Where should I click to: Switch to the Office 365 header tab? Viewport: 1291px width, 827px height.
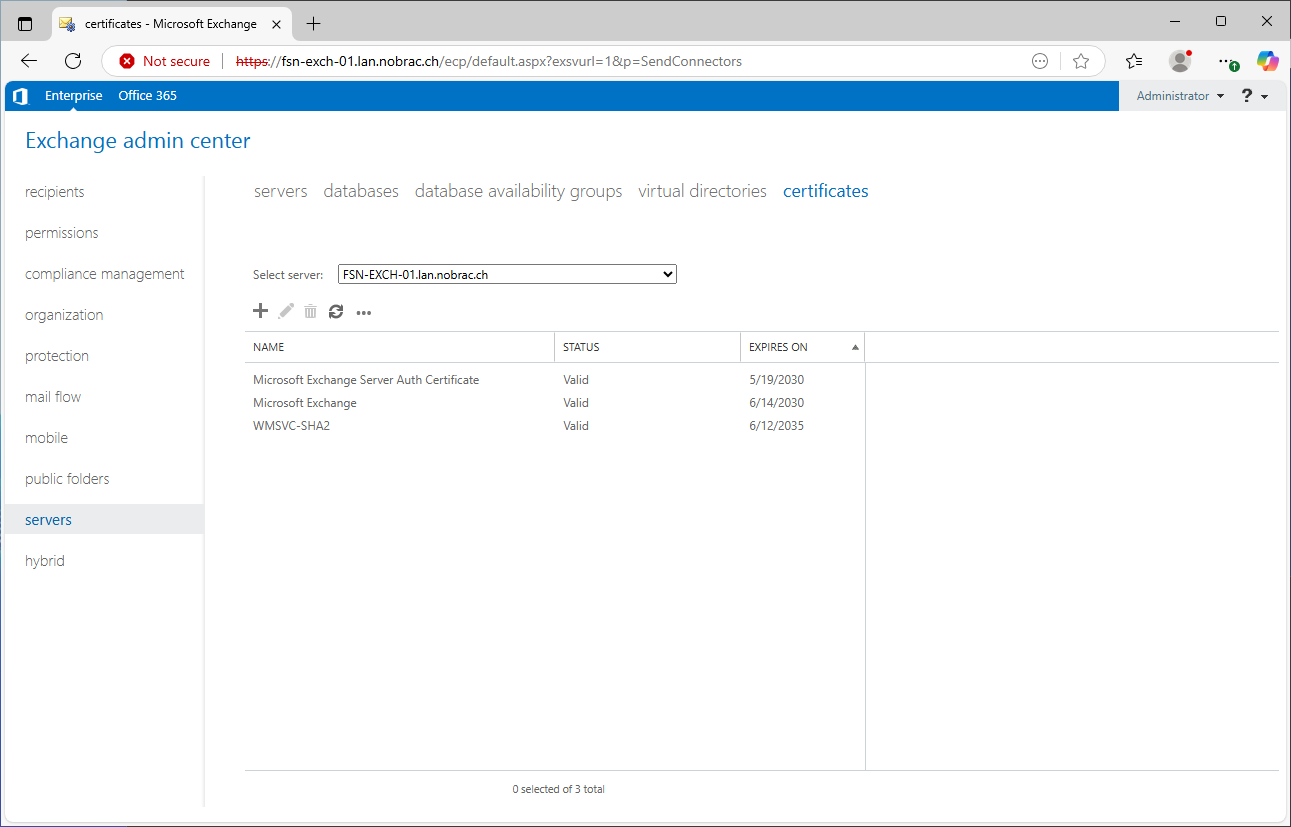147,96
